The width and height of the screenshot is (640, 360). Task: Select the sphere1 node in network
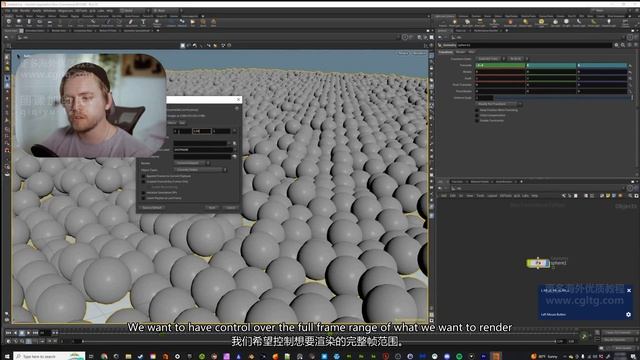[538, 263]
